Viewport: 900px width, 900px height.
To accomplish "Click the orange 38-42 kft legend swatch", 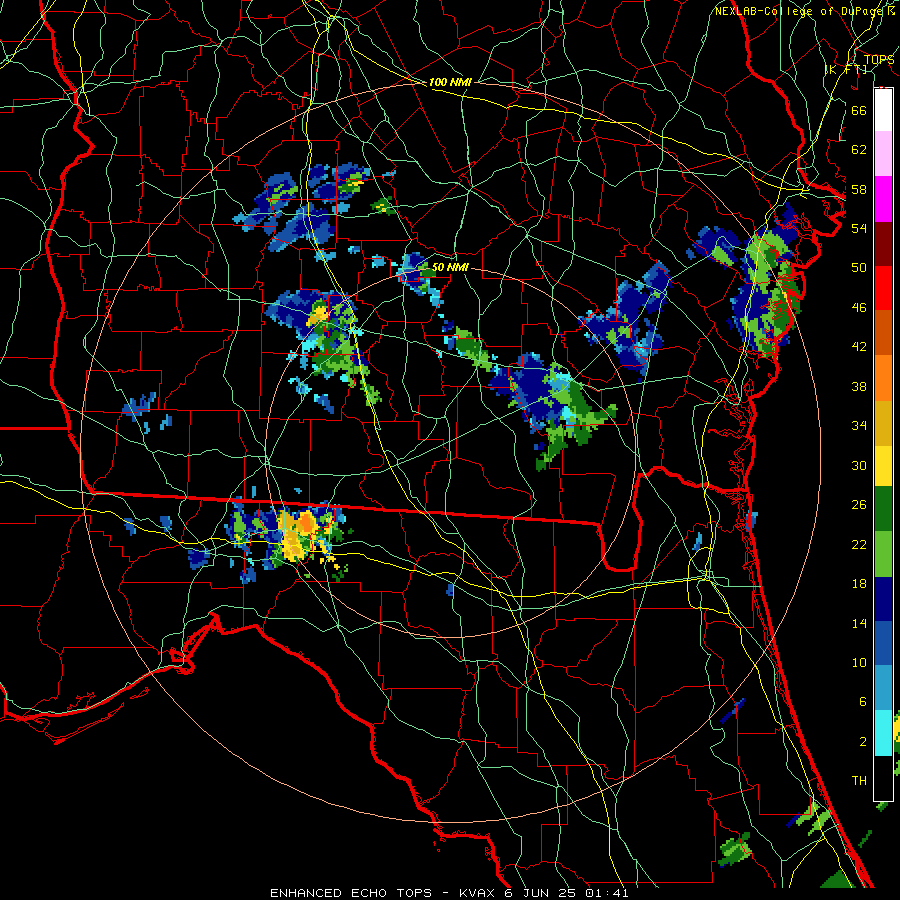I will [883, 378].
